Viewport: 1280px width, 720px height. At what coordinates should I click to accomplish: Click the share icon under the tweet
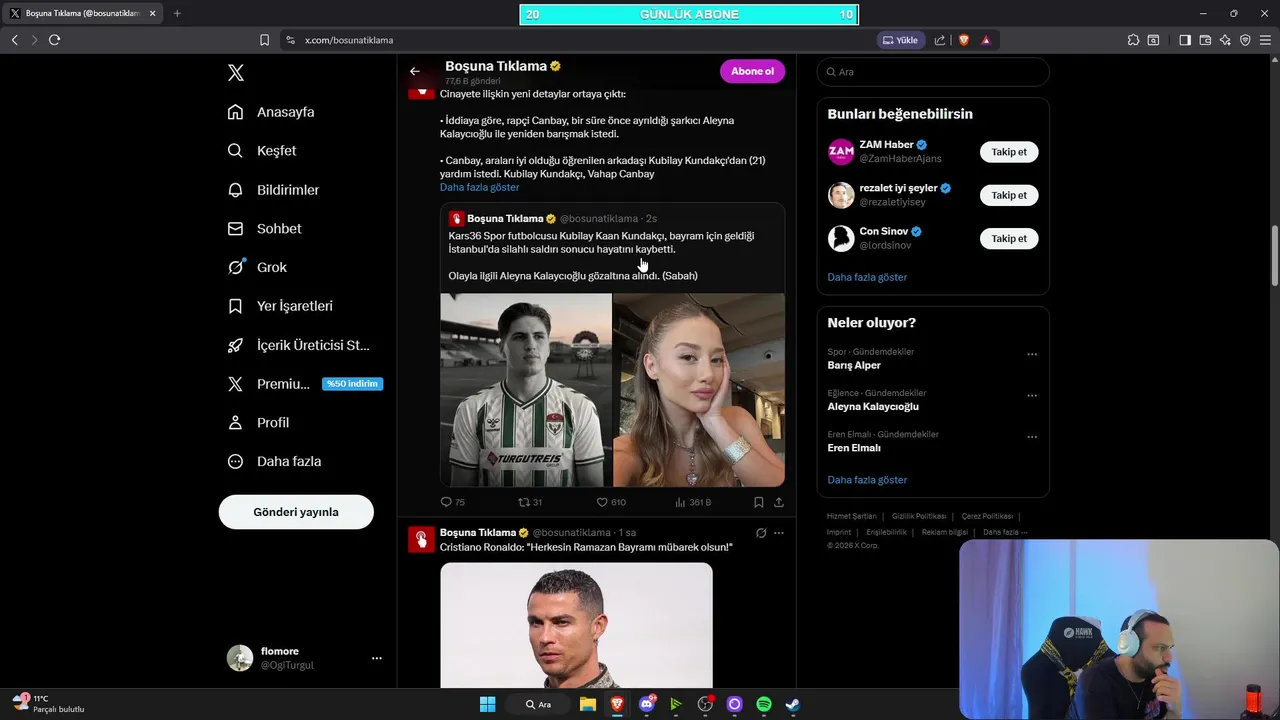779,502
